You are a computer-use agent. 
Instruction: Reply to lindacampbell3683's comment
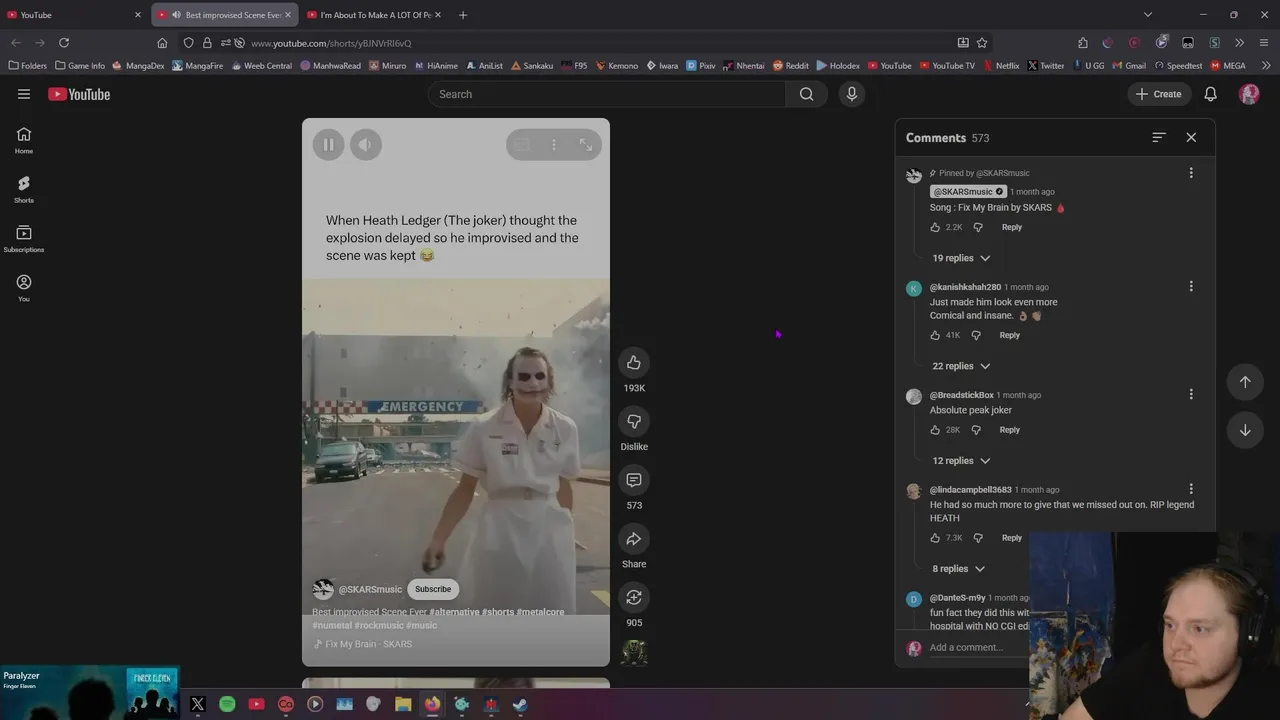click(x=1012, y=538)
